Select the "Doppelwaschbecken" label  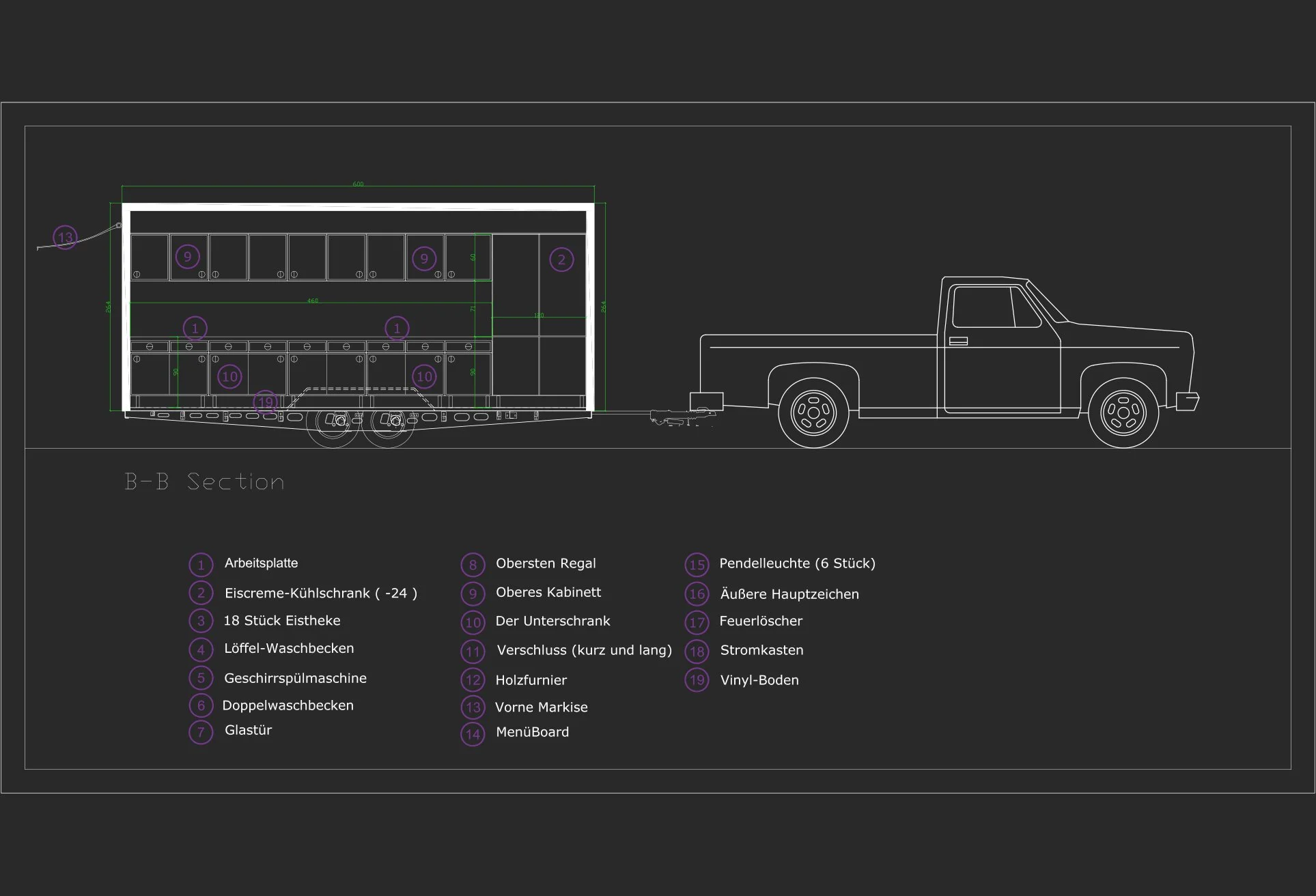click(x=288, y=705)
